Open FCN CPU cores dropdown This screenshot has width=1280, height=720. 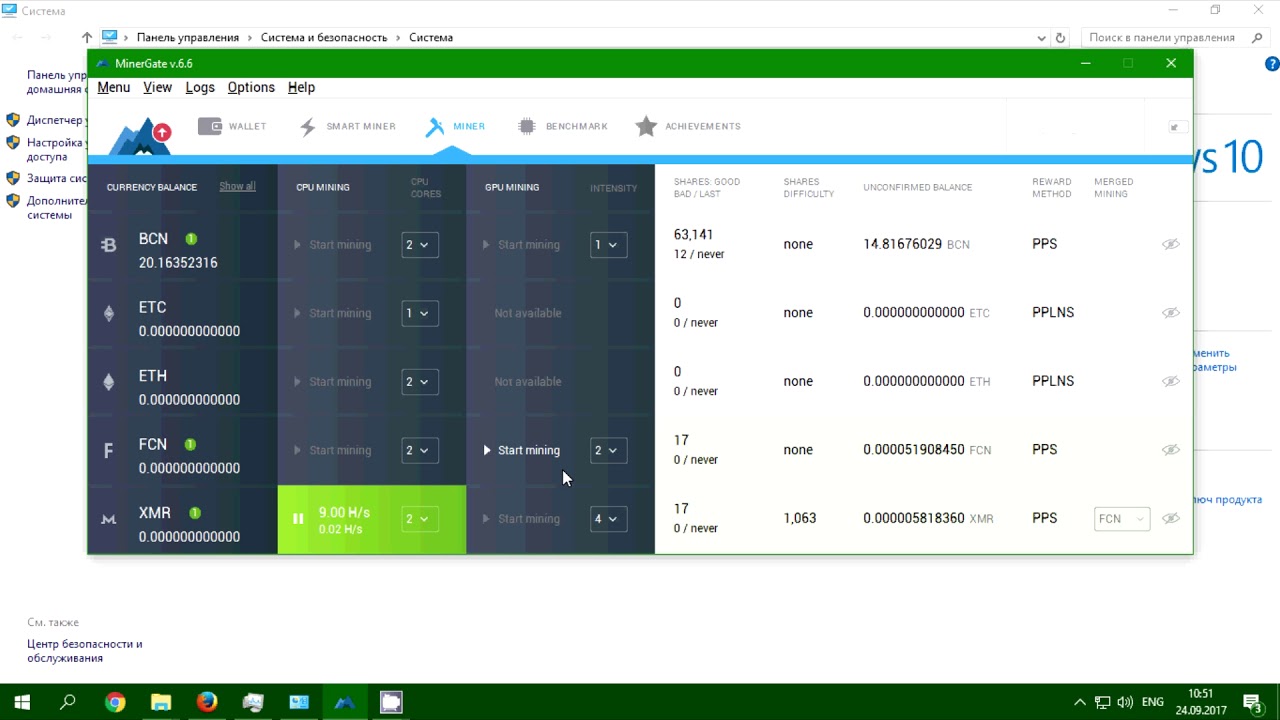[419, 450]
